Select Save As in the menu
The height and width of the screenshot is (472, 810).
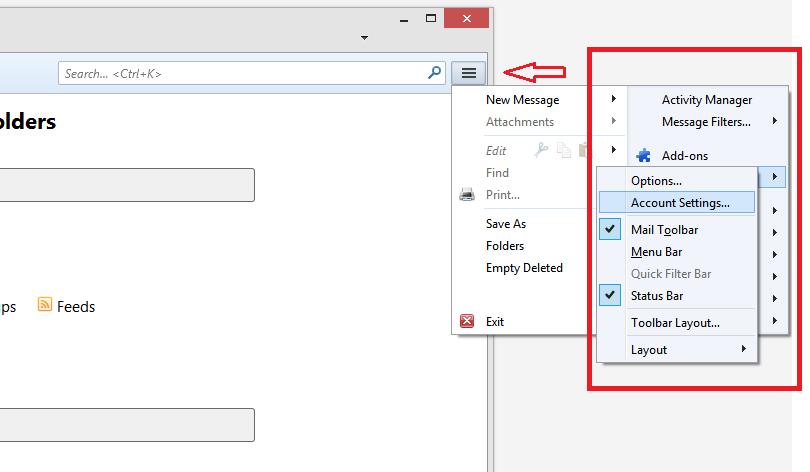[506, 224]
